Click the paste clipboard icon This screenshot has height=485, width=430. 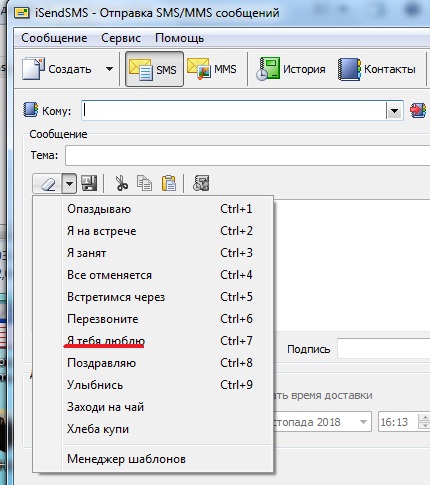169,183
